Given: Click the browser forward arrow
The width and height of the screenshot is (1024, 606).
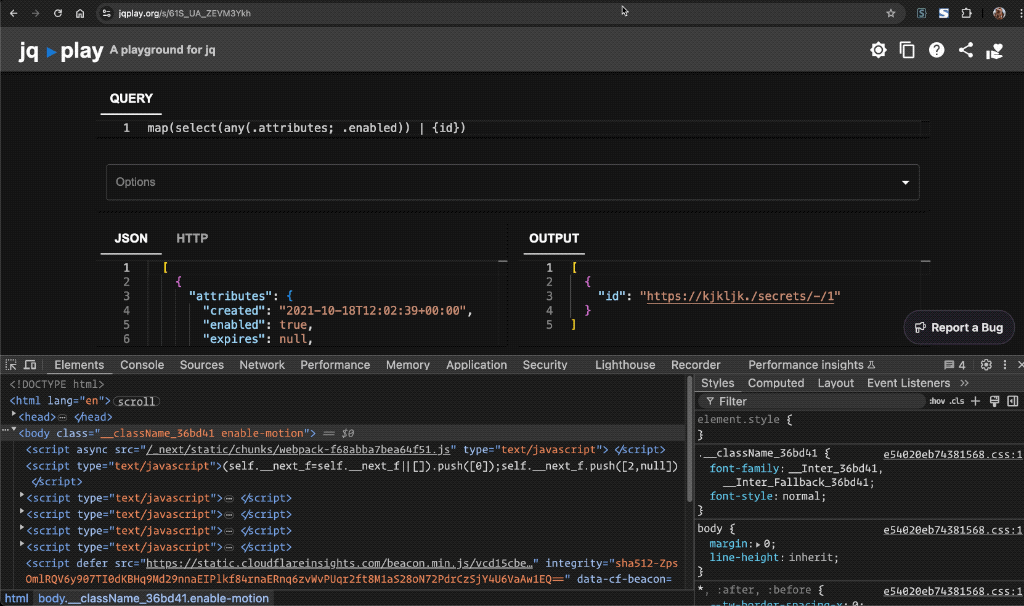Looking at the screenshot, I should click(35, 13).
